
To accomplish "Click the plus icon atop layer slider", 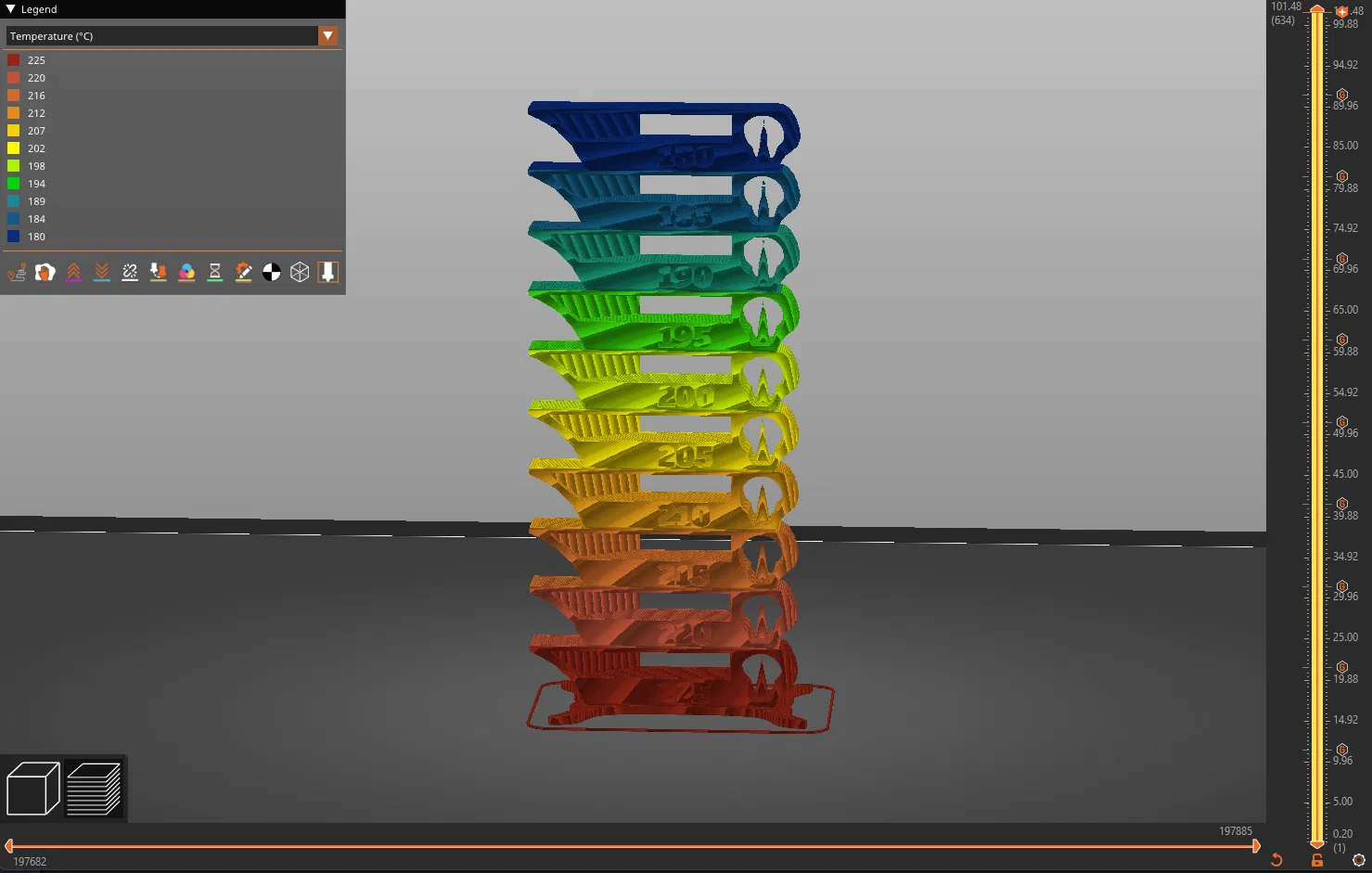I will (x=1341, y=11).
